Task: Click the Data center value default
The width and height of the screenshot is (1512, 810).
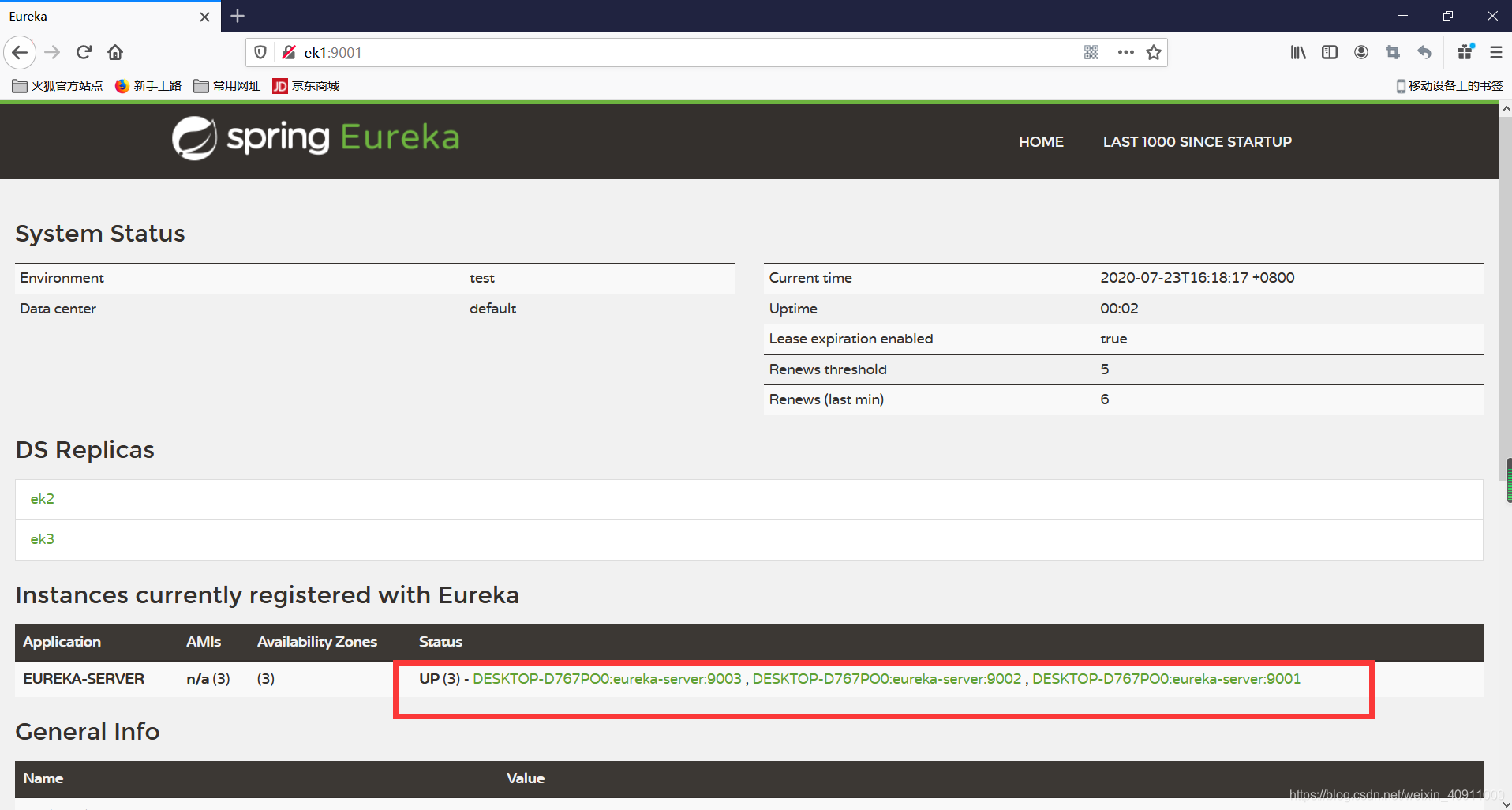Action: pyautogui.click(x=493, y=309)
